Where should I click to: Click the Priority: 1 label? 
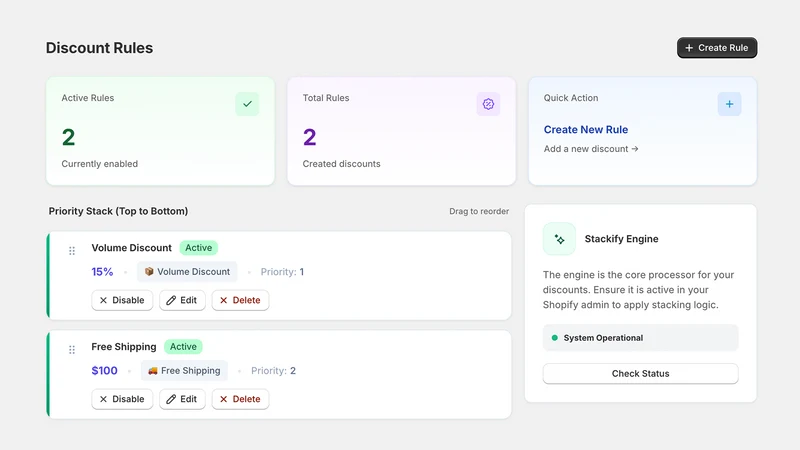282,272
